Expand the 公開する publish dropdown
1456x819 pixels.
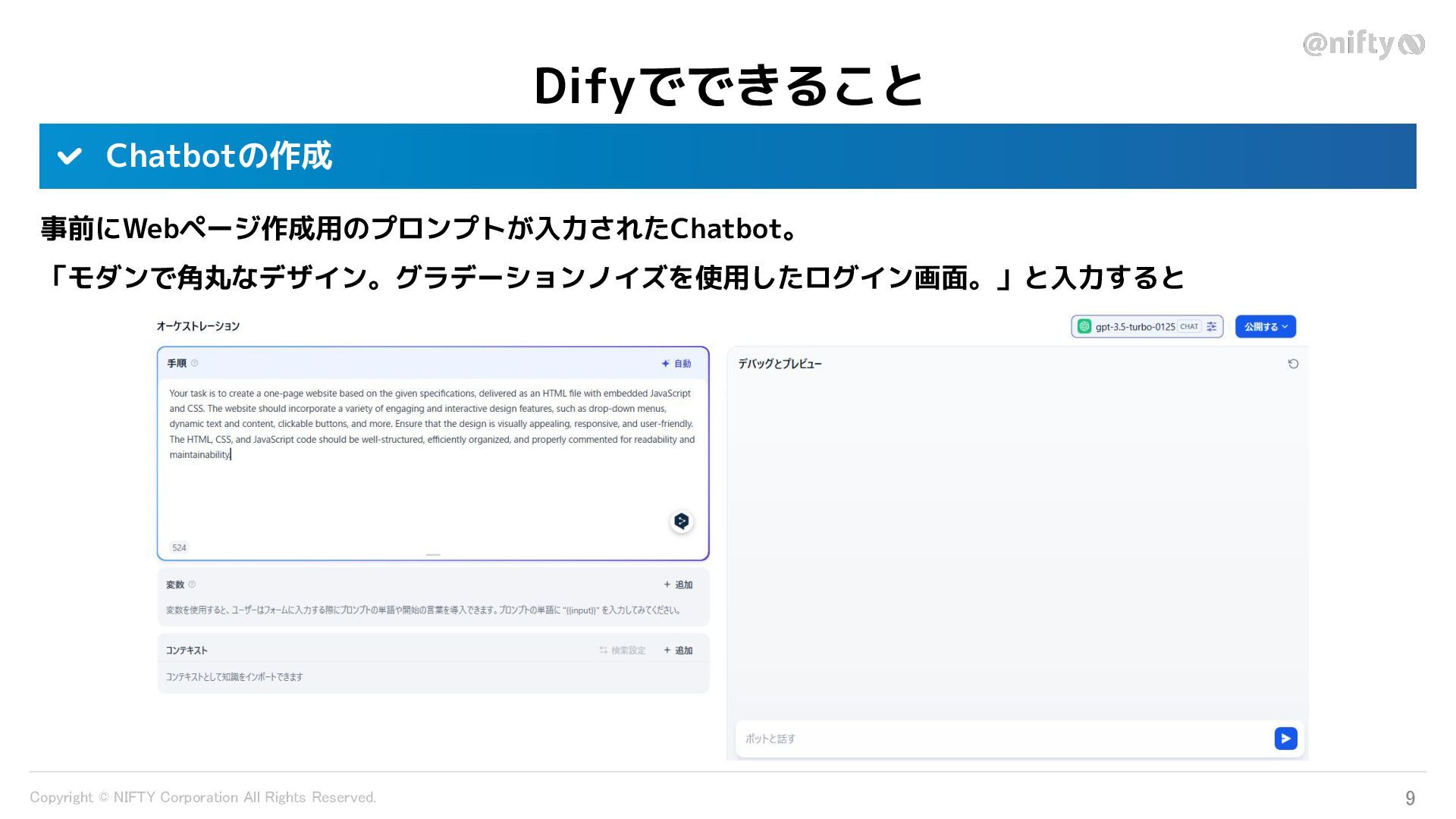click(1265, 327)
